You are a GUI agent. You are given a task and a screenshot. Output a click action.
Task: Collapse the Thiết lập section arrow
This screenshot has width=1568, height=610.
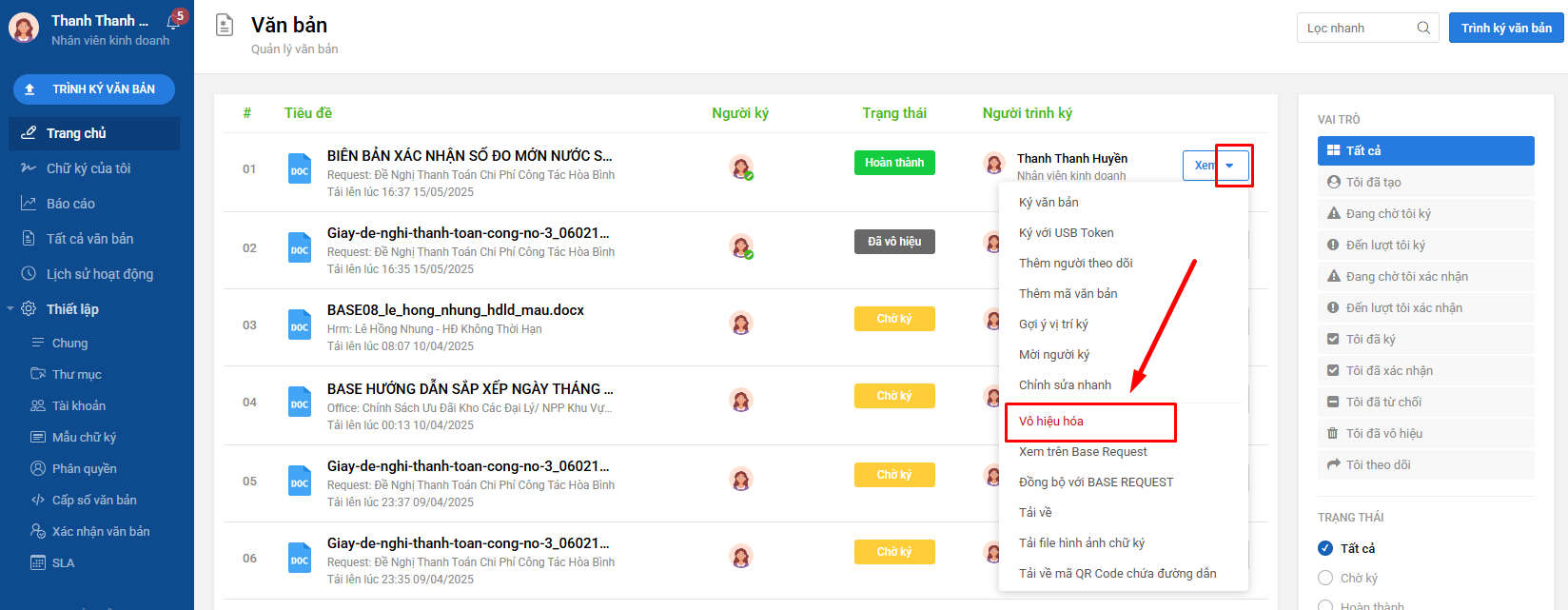point(10,308)
